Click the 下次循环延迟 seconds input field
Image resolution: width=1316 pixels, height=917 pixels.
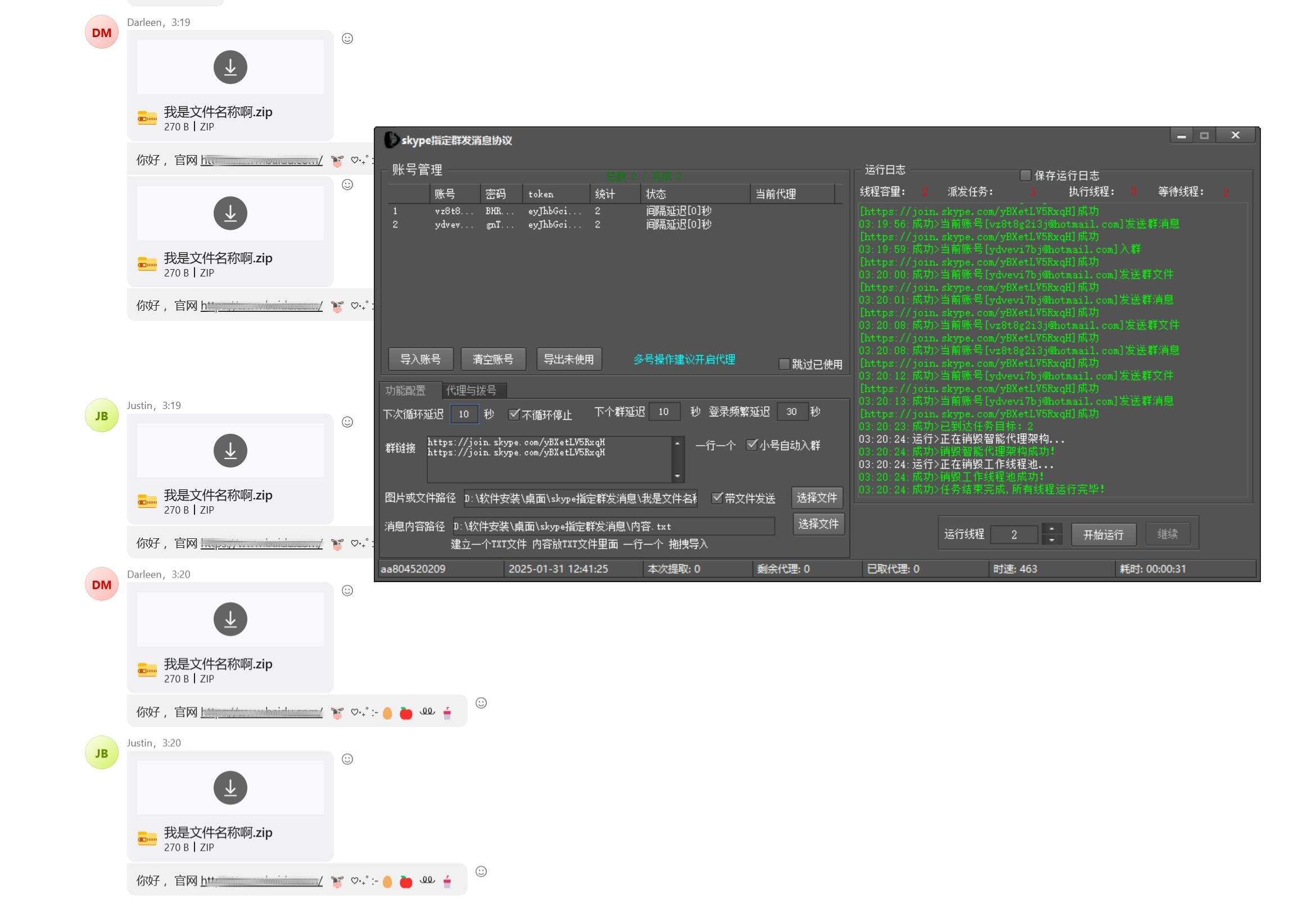464,414
